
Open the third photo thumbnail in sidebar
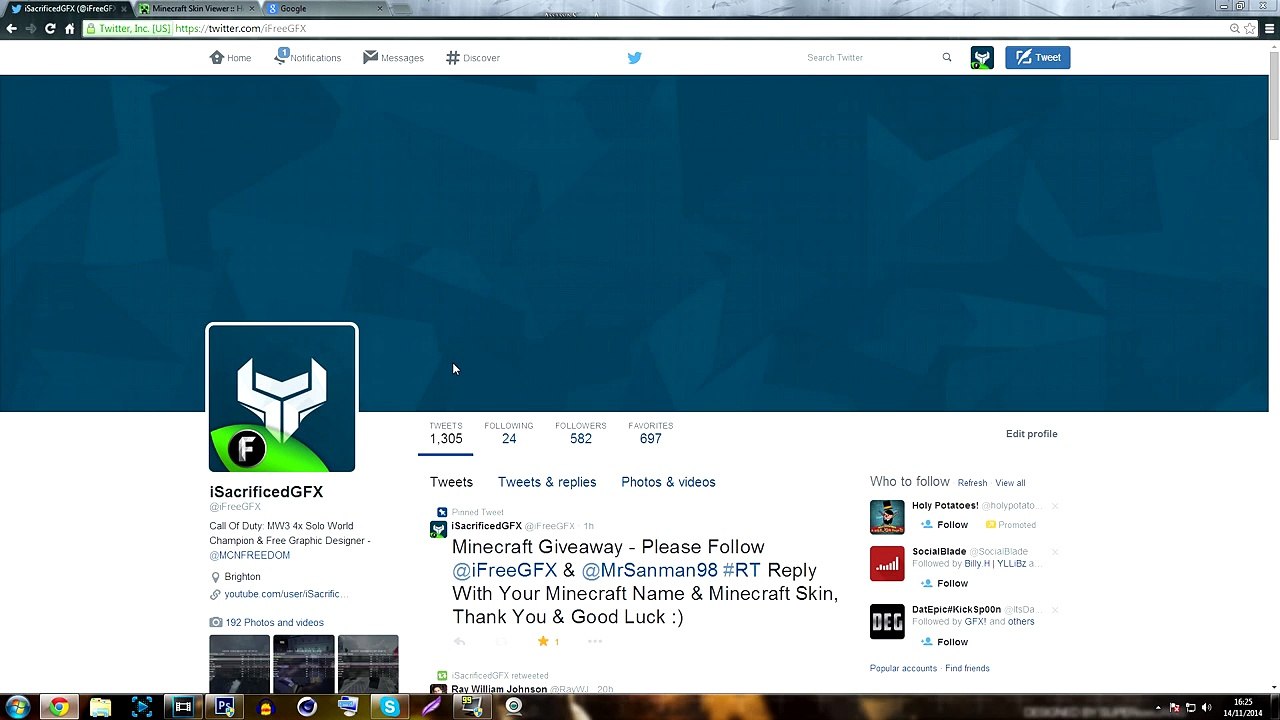368,663
